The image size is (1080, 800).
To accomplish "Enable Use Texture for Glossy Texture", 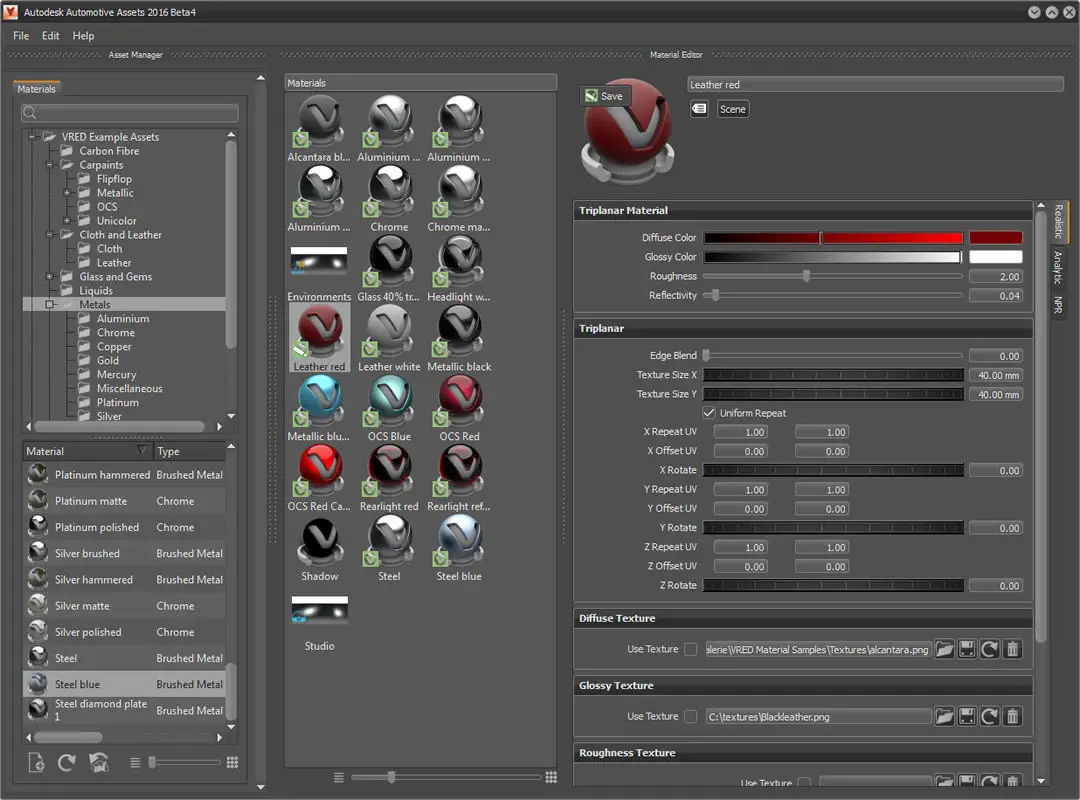I will point(690,716).
